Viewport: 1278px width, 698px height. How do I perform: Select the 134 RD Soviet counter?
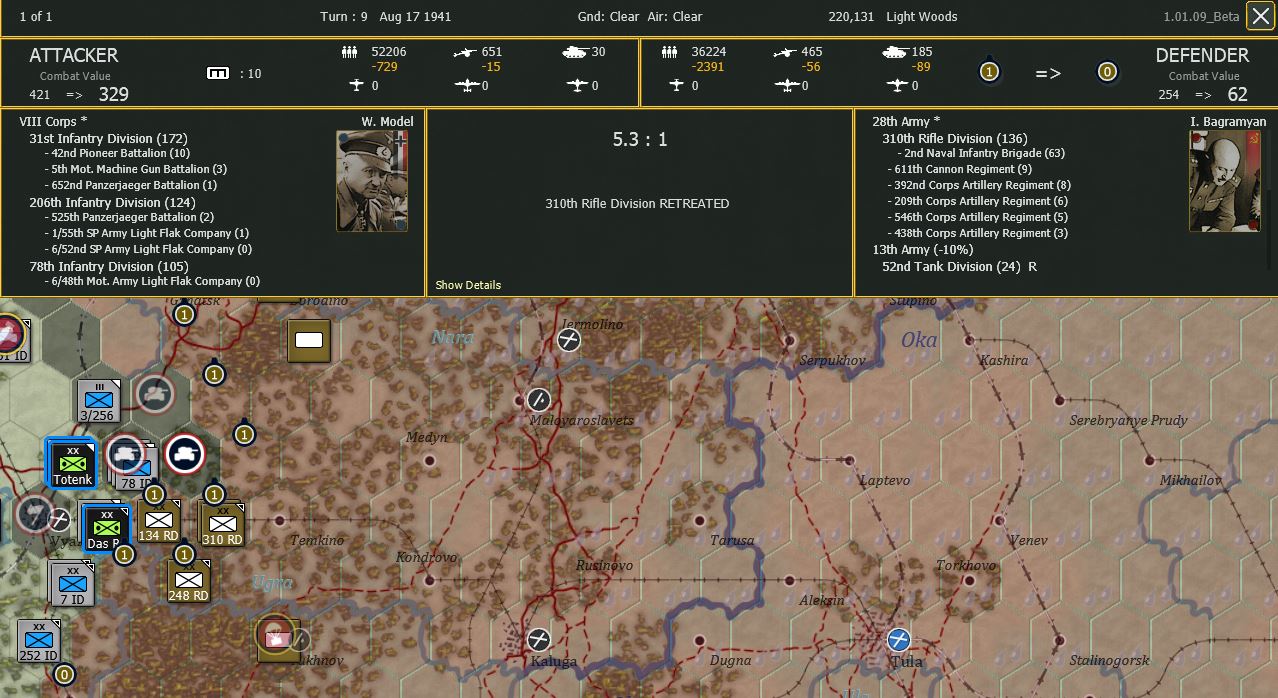coord(160,521)
